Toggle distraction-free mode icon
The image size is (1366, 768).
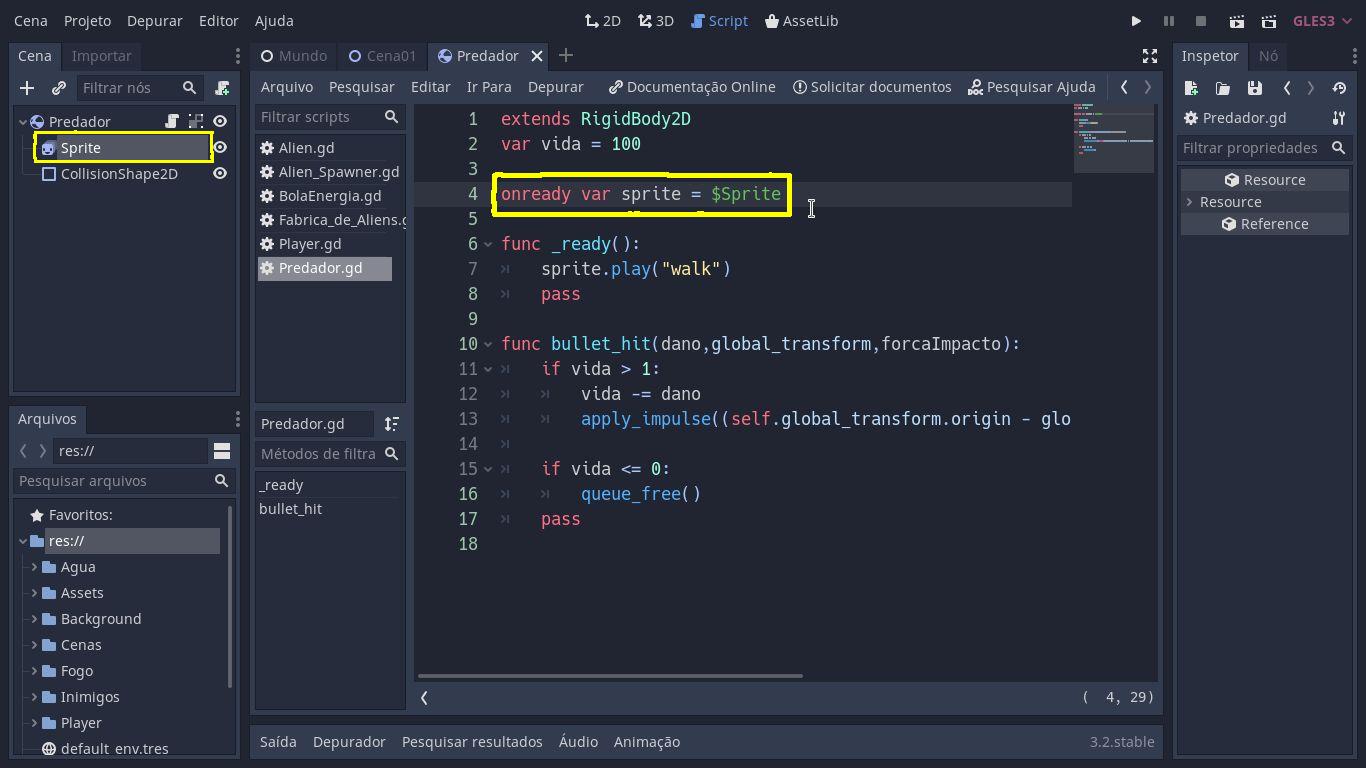pos(1150,56)
